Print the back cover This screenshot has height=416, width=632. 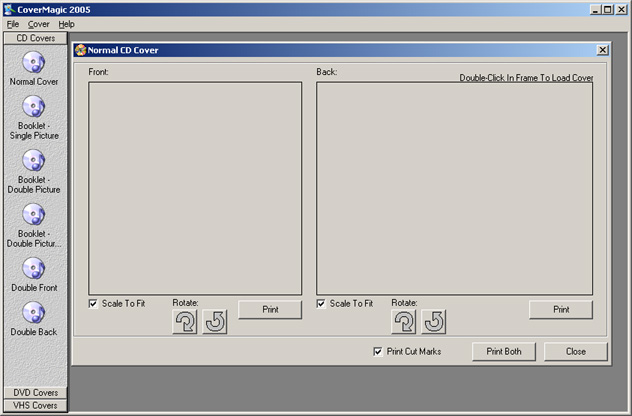point(561,310)
